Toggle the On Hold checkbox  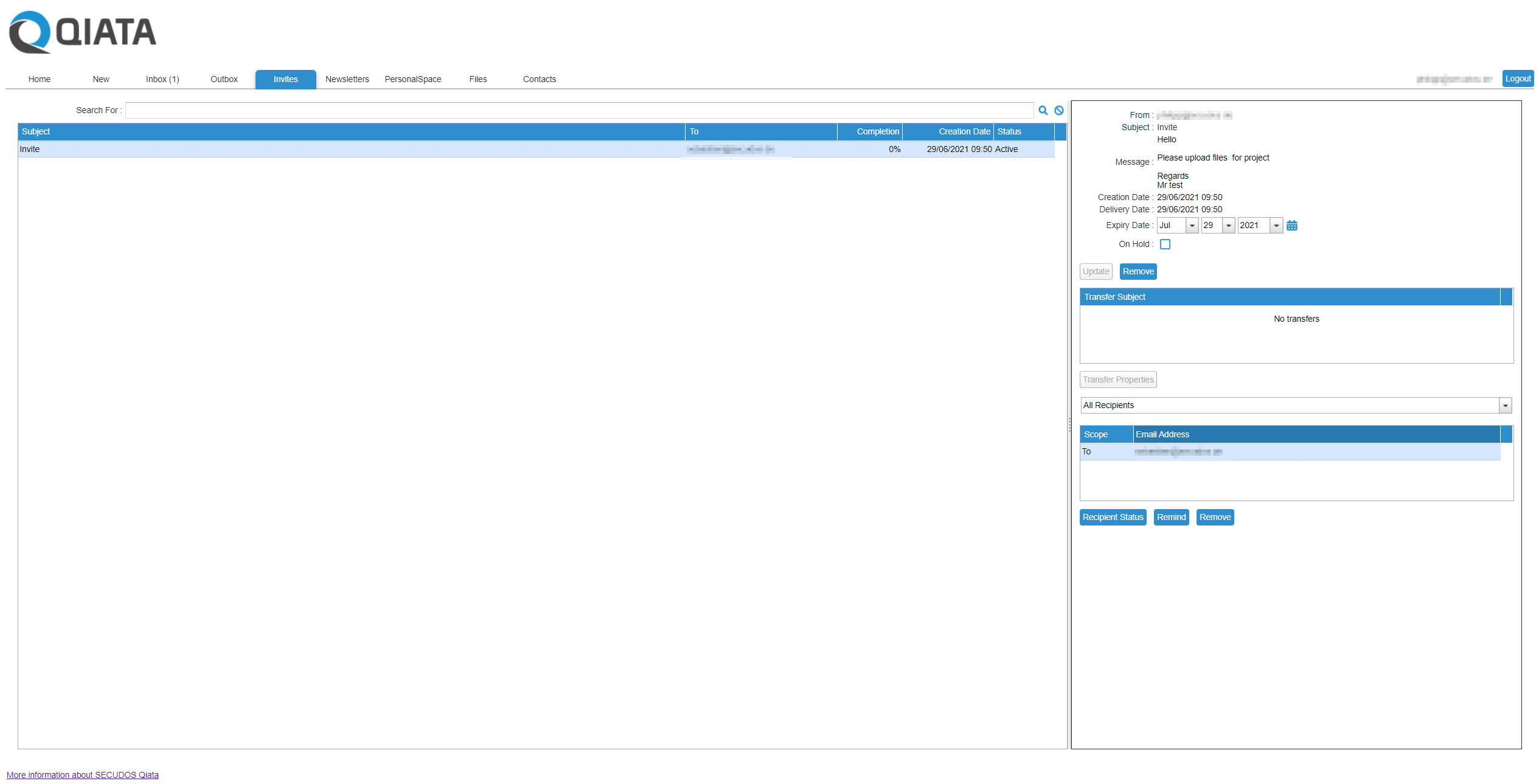[1165, 244]
